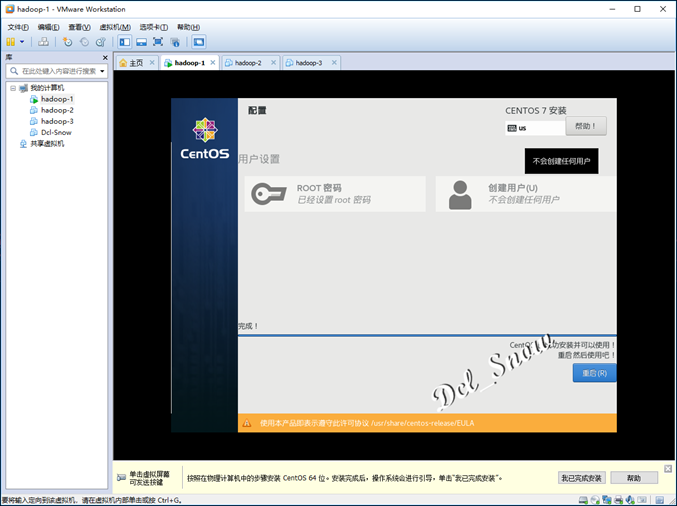Image resolution: width=677 pixels, height=506 pixels.
Task: Select hadoop-3 in the library tree
Action: coord(57,121)
